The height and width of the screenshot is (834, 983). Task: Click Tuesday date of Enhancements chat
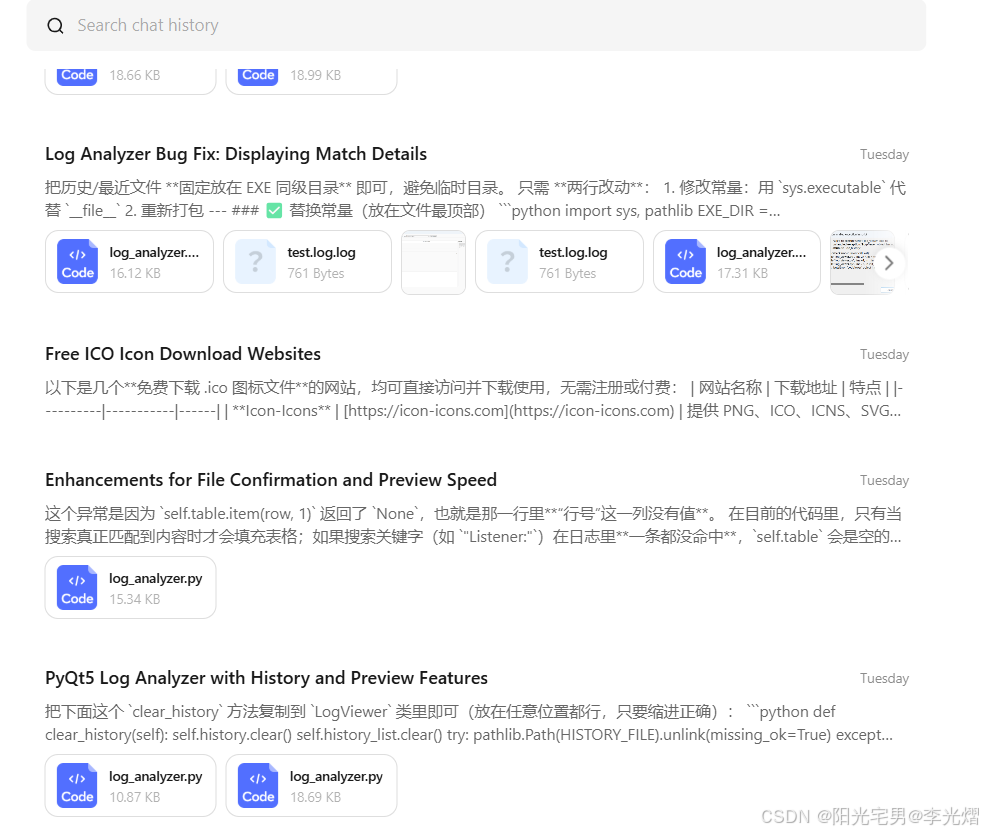tap(884, 480)
